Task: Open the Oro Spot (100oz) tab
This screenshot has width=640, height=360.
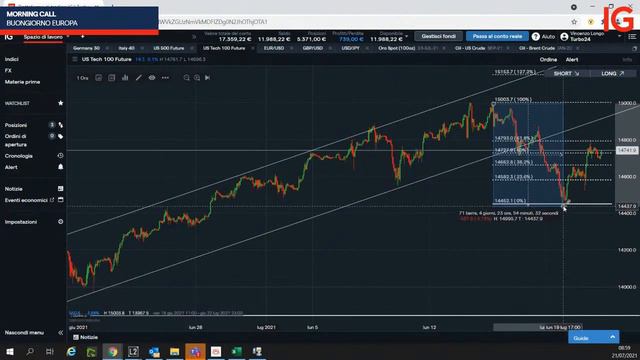Action: click(x=396, y=48)
